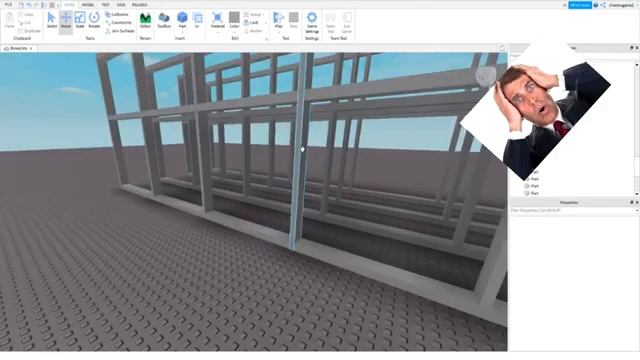Click the What's New button
640x360 pixels.
tap(580, 5)
